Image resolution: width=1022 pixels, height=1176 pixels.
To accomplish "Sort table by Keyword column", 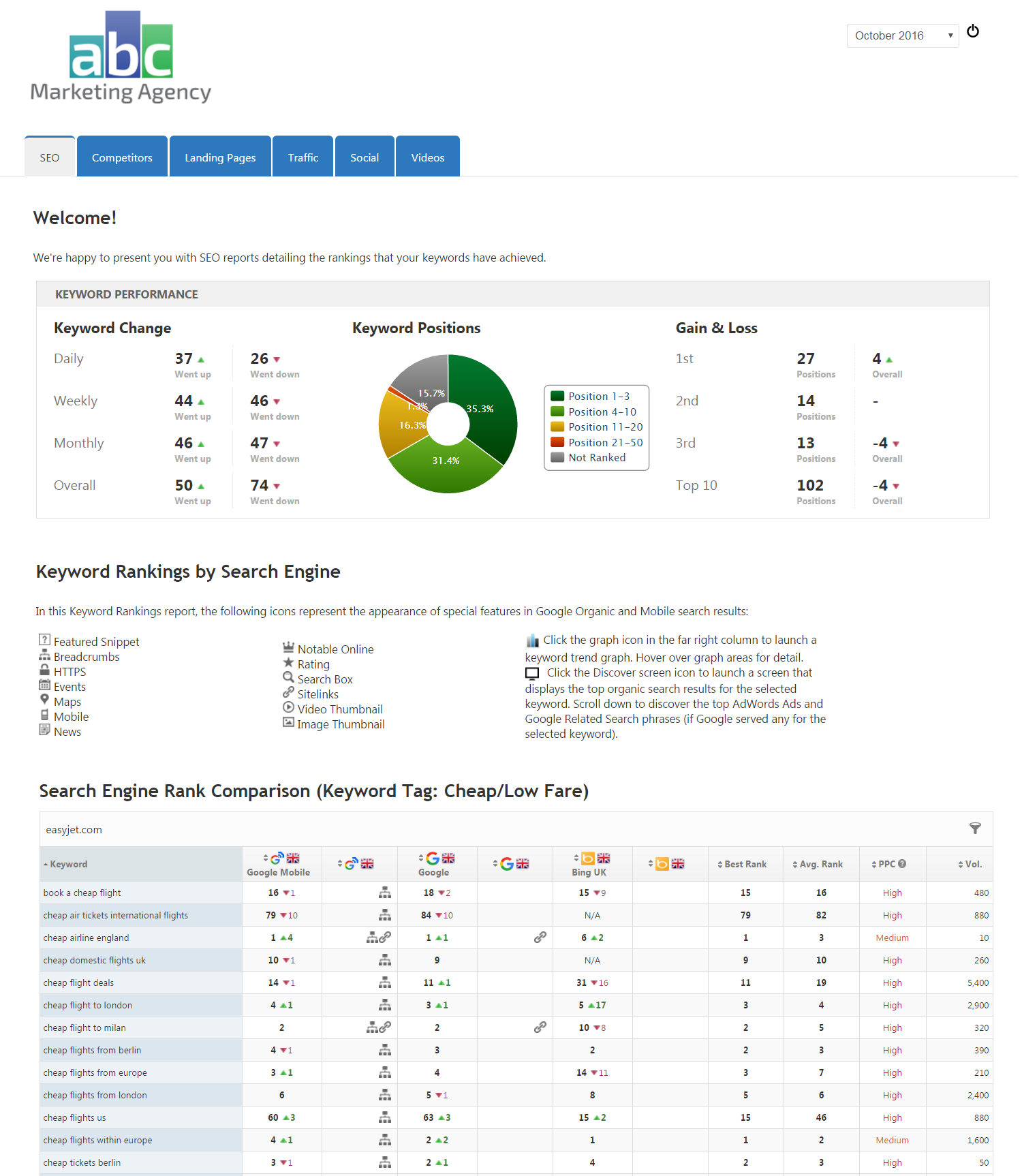I will (68, 864).
